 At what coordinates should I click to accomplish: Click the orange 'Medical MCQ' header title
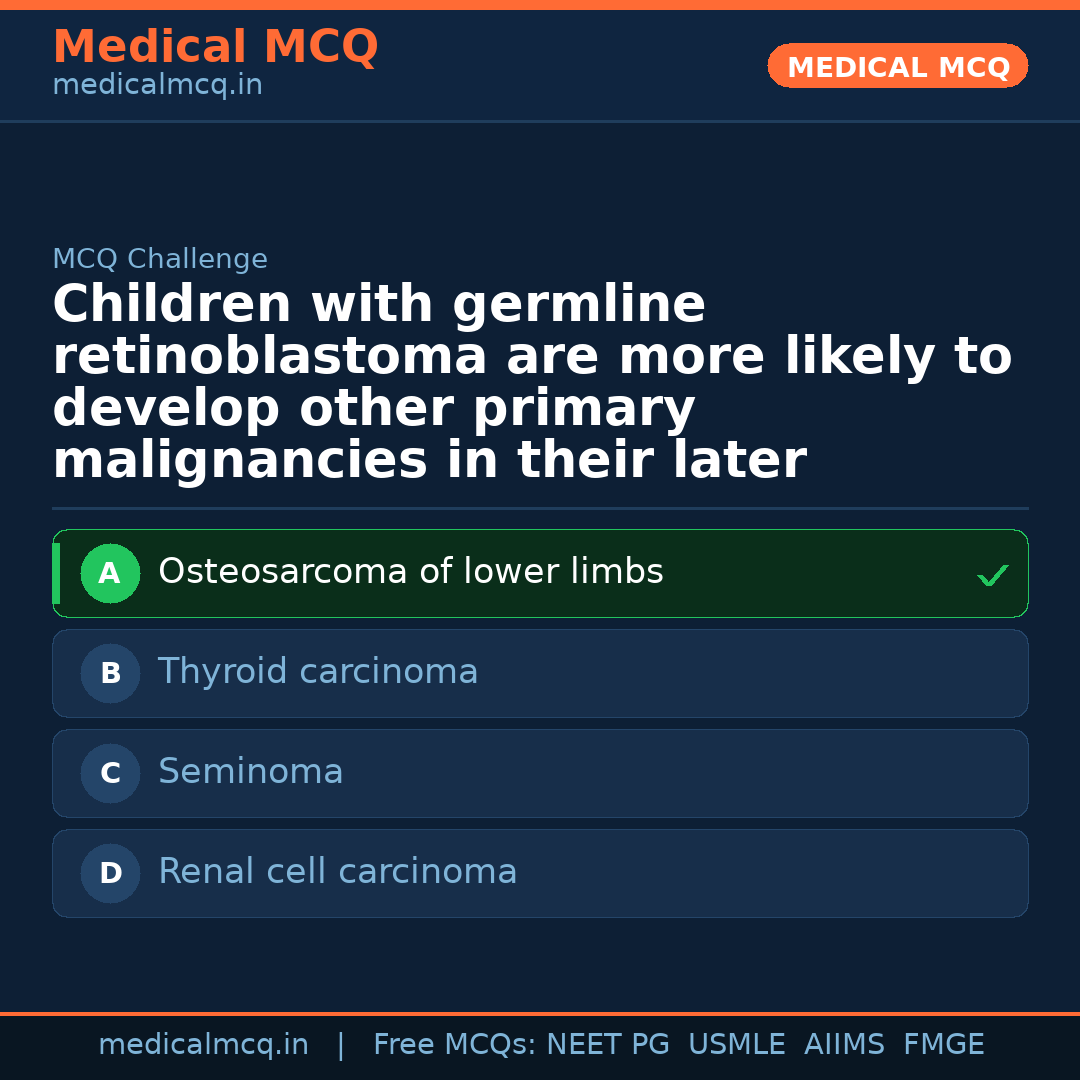click(215, 47)
